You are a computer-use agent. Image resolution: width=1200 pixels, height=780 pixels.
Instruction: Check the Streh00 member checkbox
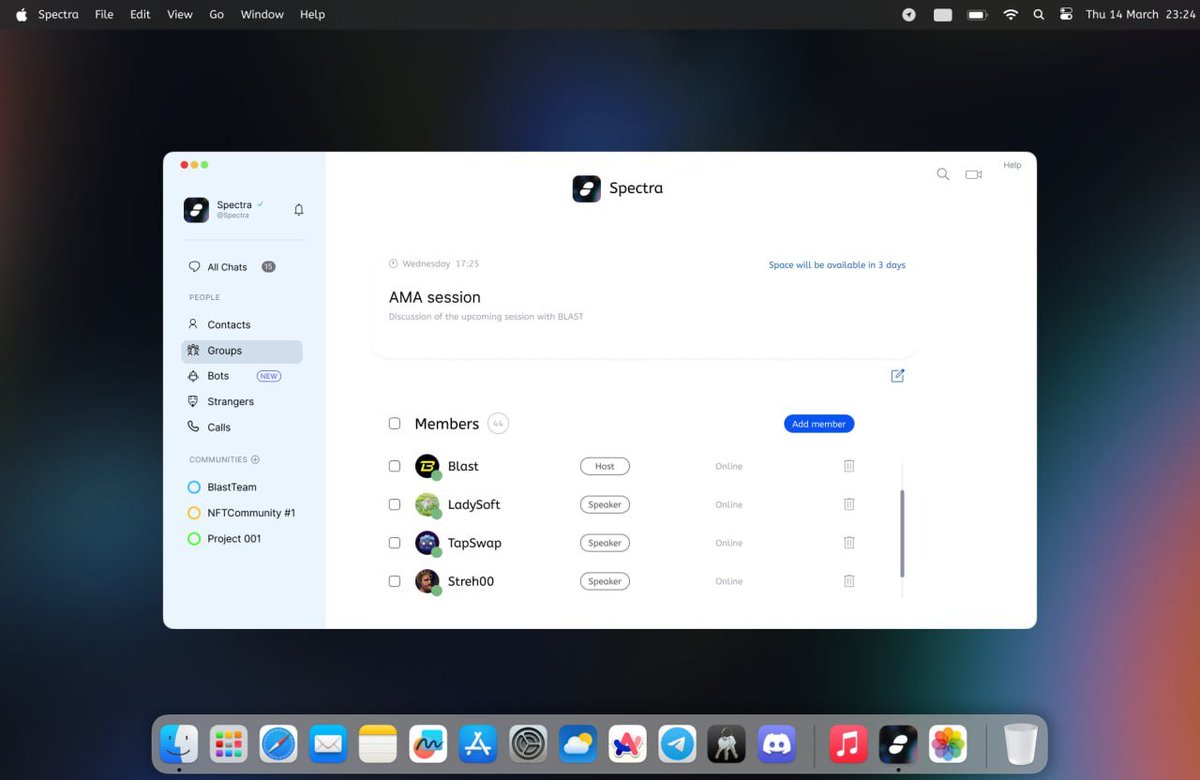click(x=394, y=581)
